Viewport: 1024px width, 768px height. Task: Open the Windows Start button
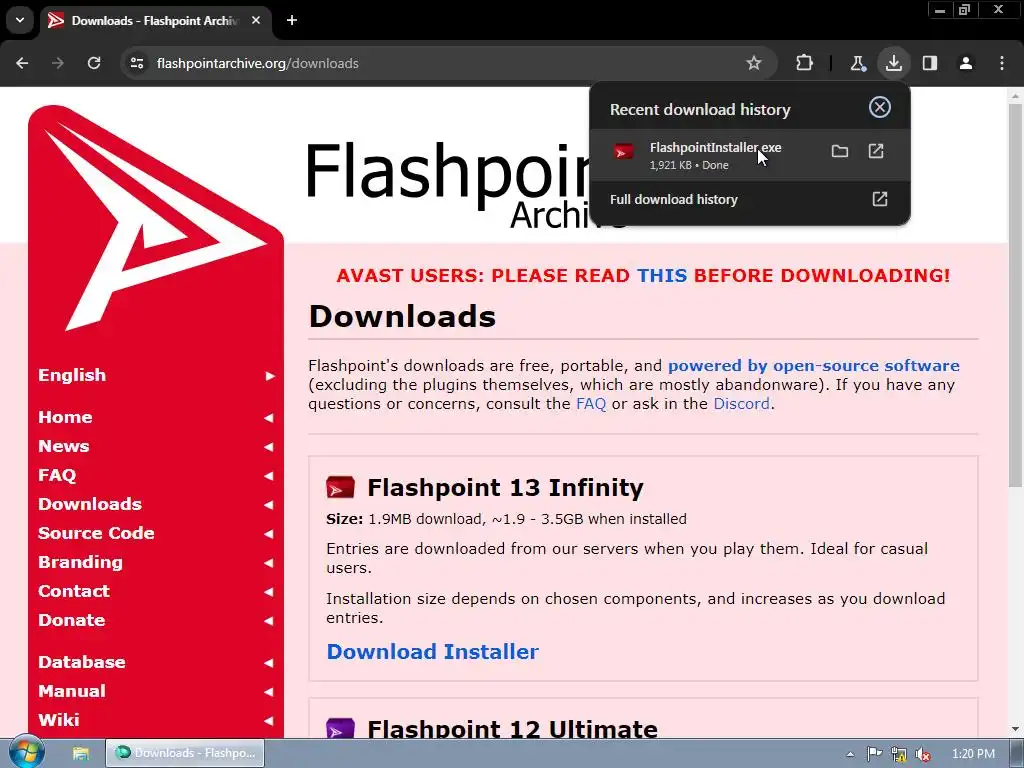click(x=27, y=752)
